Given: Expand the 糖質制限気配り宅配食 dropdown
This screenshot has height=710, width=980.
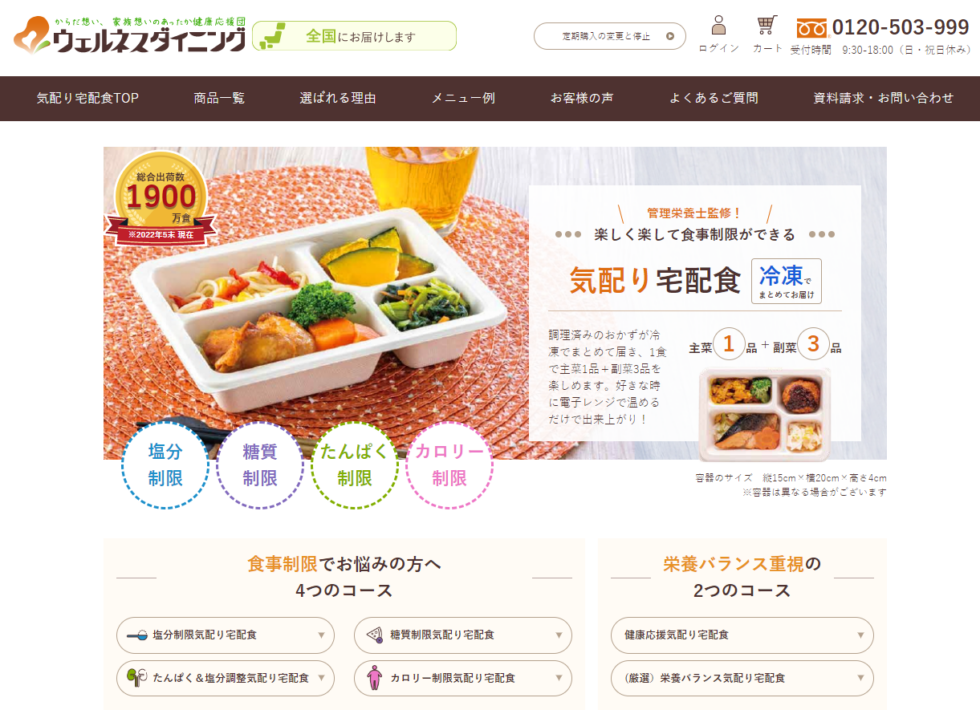Looking at the screenshot, I should tap(463, 635).
